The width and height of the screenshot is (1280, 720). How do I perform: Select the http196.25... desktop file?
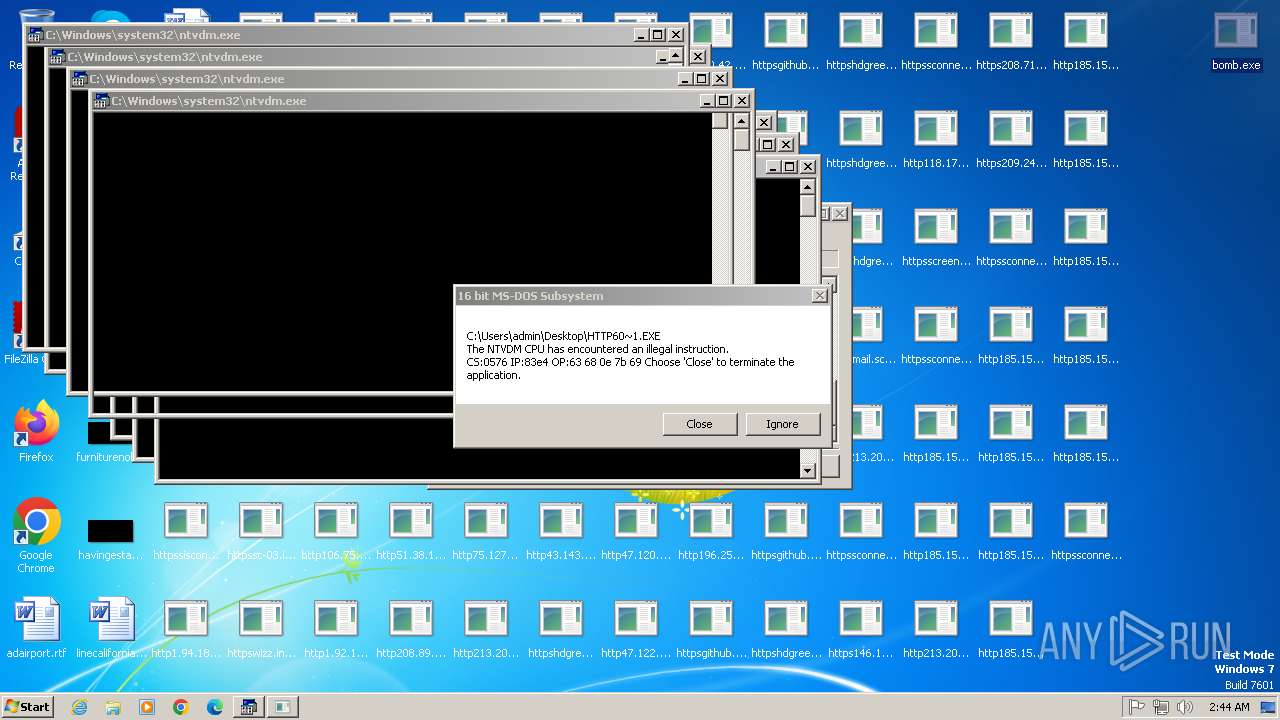coord(711,532)
